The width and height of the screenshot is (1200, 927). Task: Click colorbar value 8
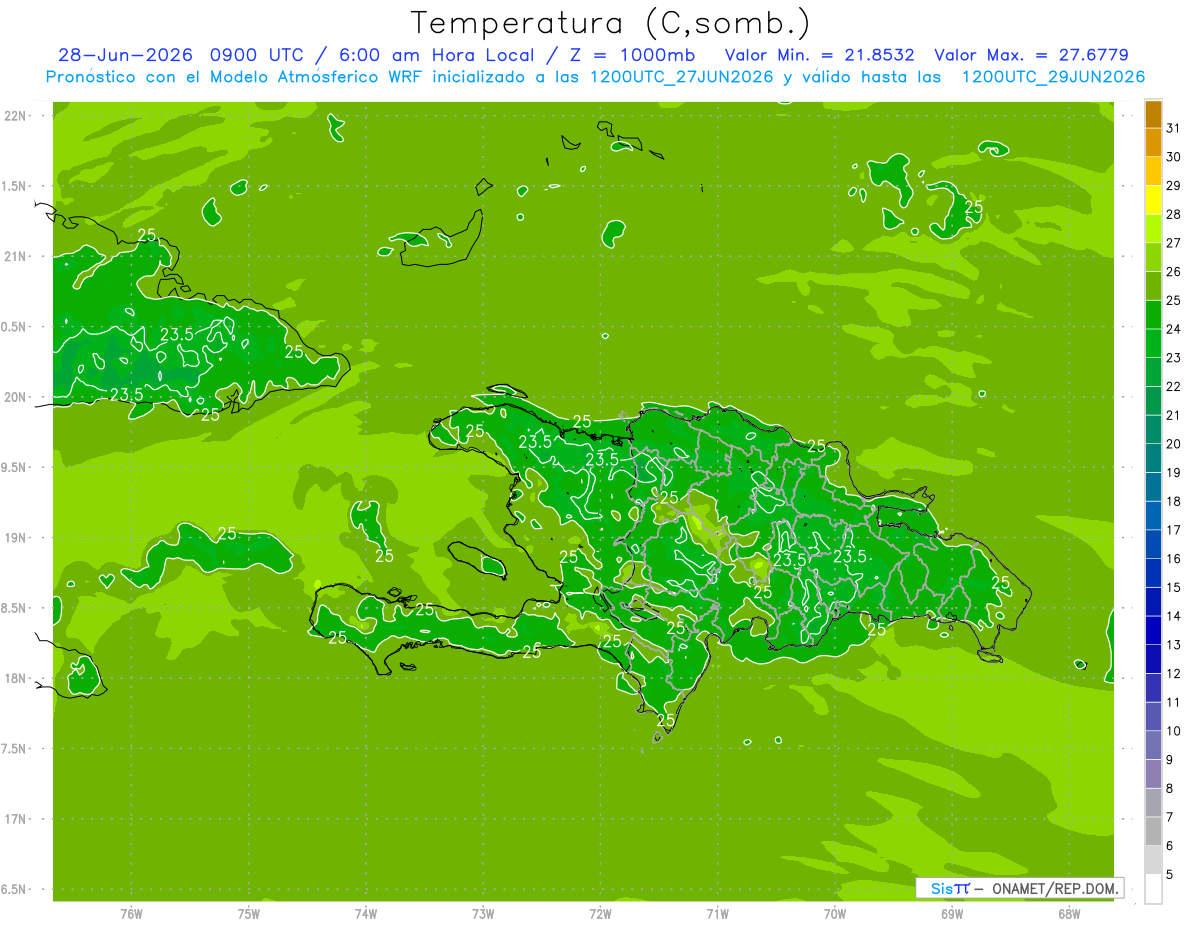1170,789
